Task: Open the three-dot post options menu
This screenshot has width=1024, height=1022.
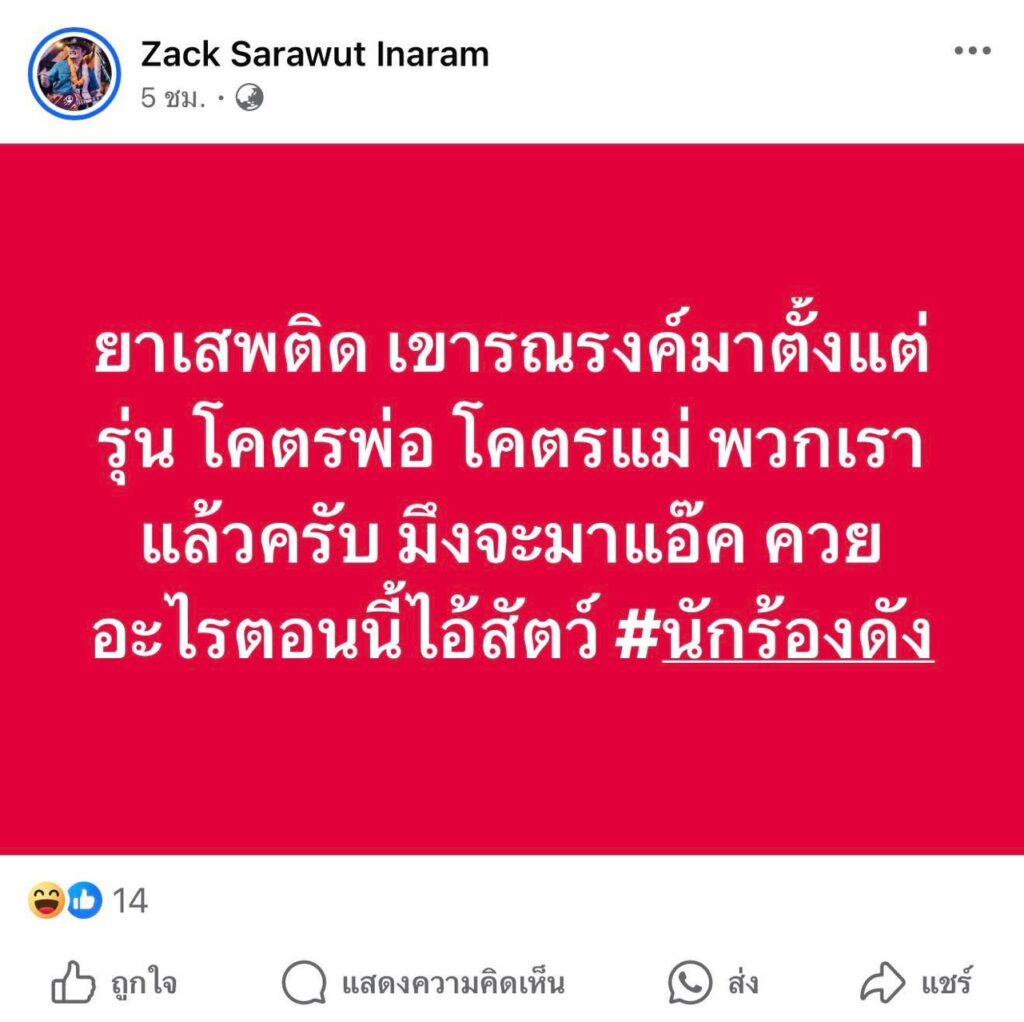Action: pyautogui.click(x=972, y=51)
